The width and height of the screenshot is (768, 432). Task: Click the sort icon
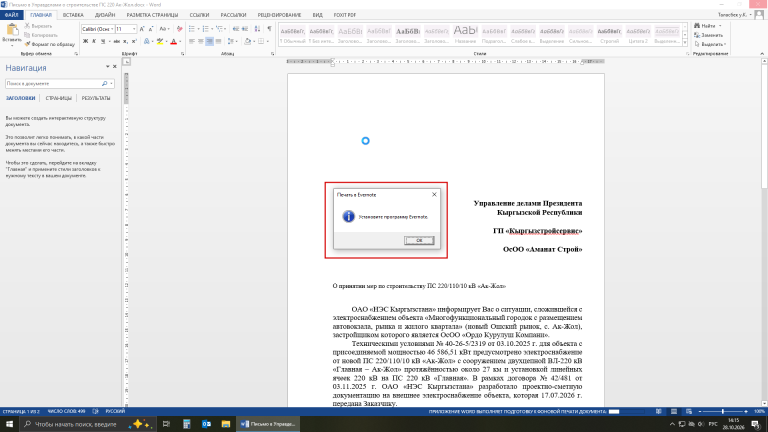point(257,29)
